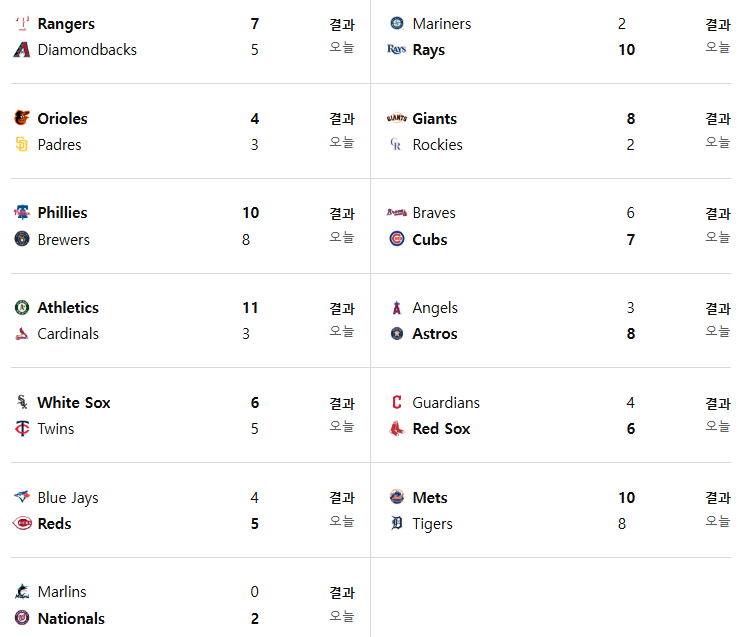The height and width of the screenshot is (637, 751).
Task: Open the Red Sox team name
Action: (441, 429)
